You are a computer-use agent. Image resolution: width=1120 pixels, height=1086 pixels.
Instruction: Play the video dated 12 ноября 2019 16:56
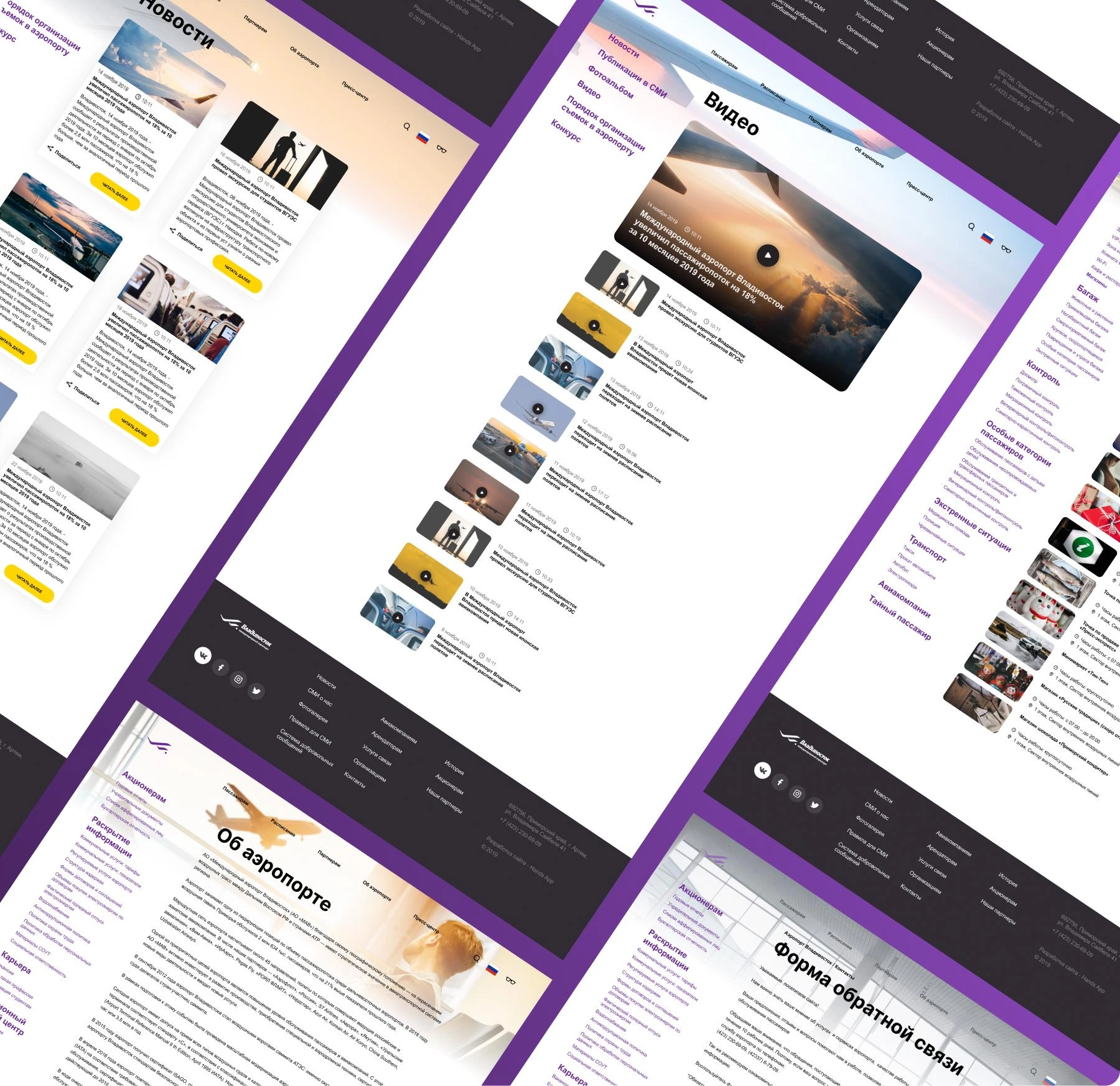538,409
